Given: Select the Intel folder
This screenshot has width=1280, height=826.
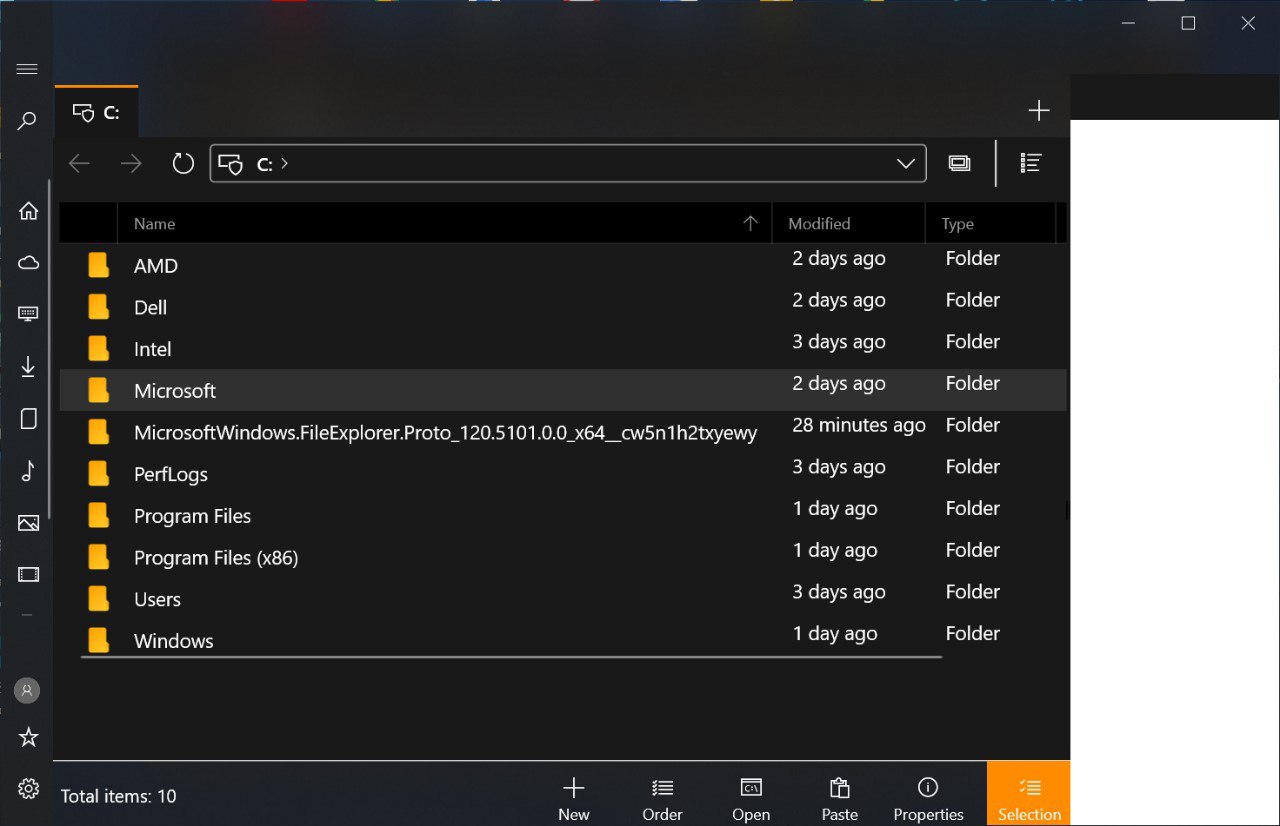Looking at the screenshot, I should (563, 349).
